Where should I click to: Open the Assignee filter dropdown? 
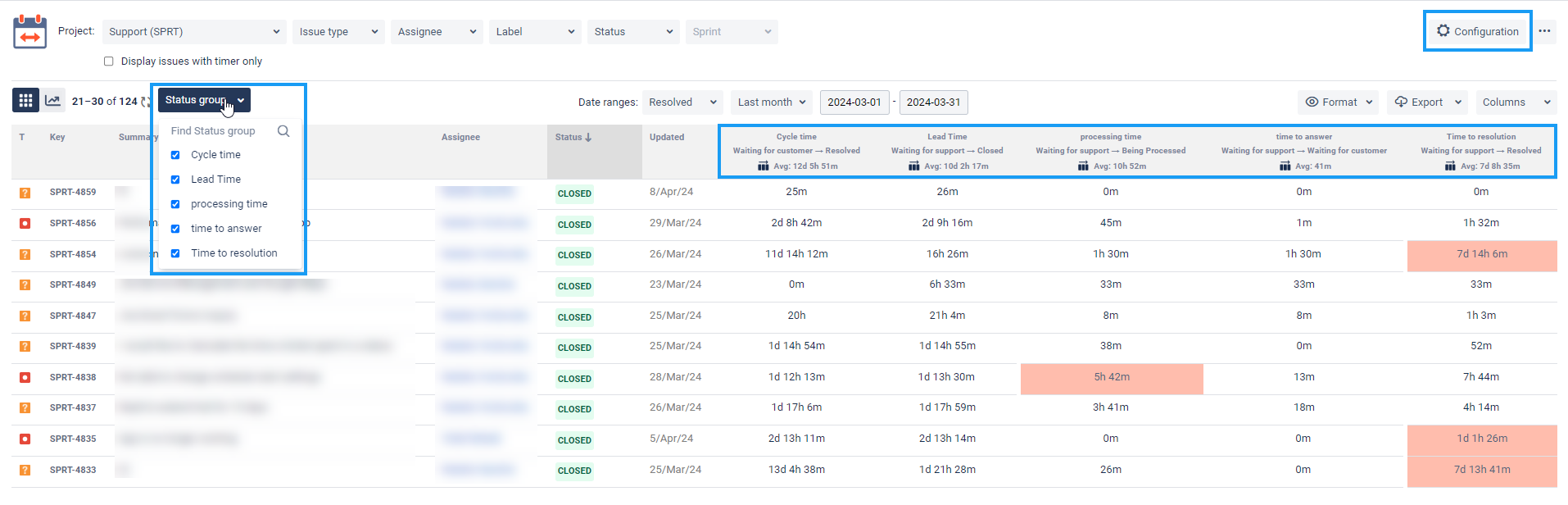tap(437, 32)
